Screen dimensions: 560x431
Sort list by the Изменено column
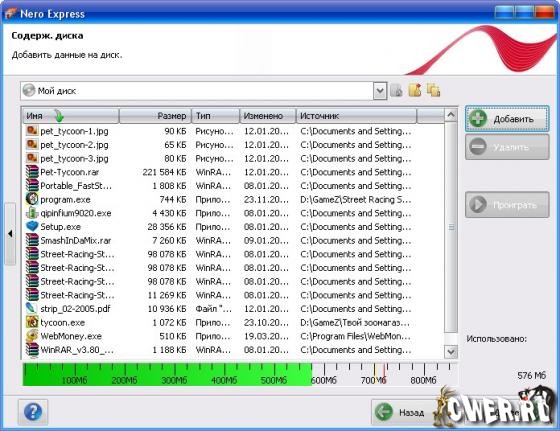268,116
